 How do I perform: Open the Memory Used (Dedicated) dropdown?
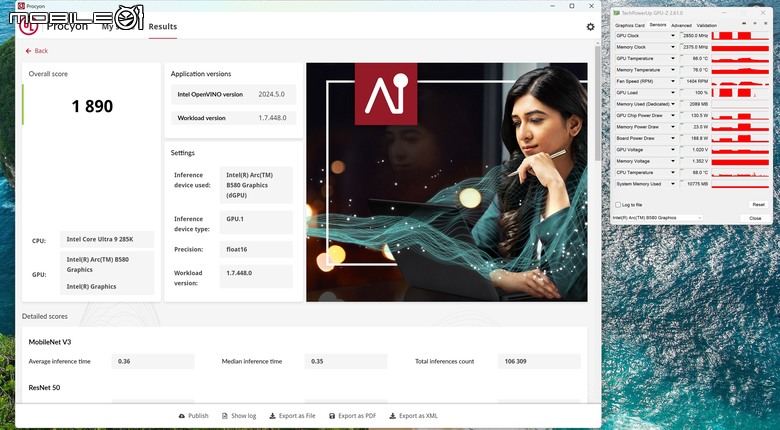pyautogui.click(x=673, y=104)
